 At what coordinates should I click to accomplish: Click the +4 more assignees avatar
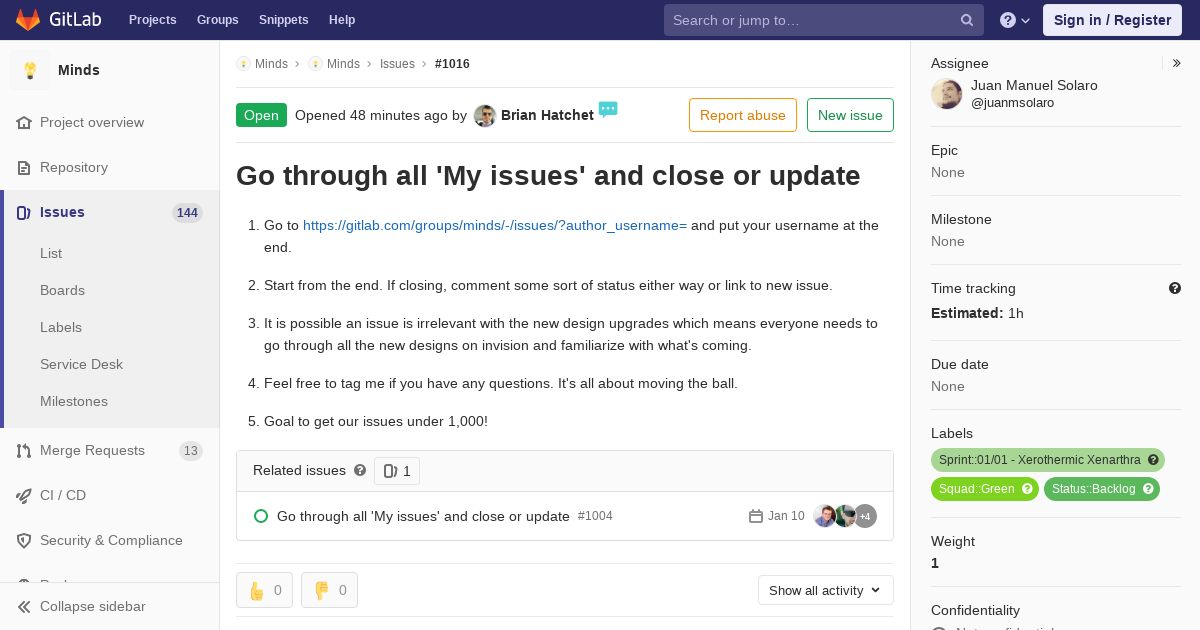pos(865,516)
